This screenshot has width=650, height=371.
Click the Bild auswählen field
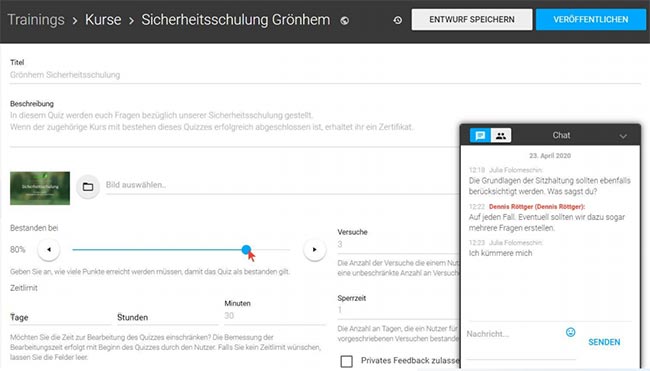coord(282,185)
